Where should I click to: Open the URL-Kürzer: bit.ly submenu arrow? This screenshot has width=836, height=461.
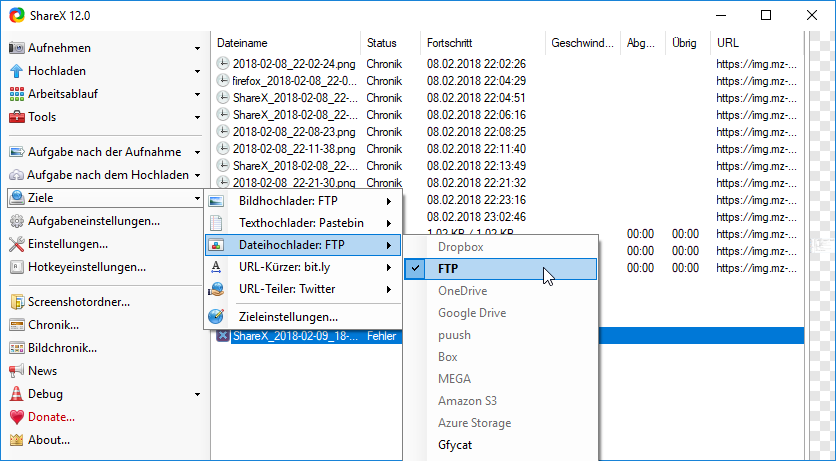pyautogui.click(x=389, y=267)
